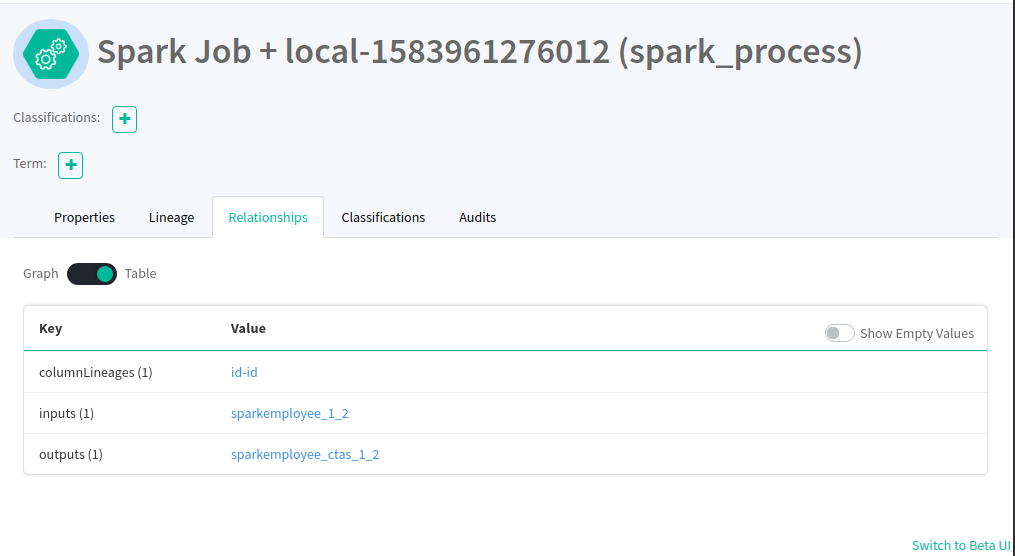Click the 'Term:' label in the header
1015x556 pixels.
30,163
